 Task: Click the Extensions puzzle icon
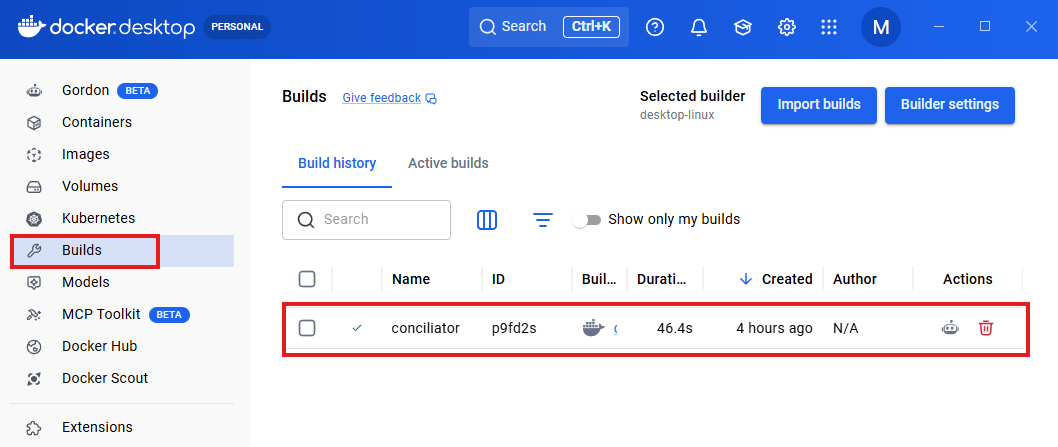[x=34, y=428]
